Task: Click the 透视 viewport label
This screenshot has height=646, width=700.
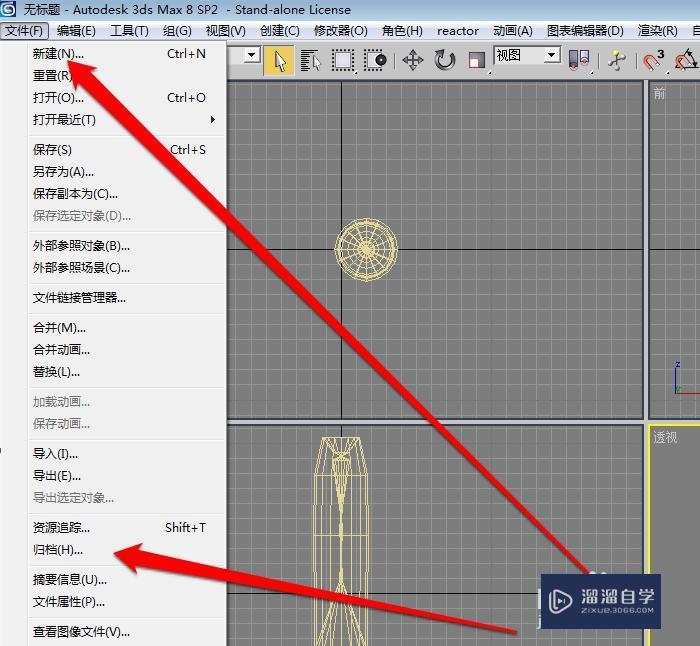Action: point(665,438)
